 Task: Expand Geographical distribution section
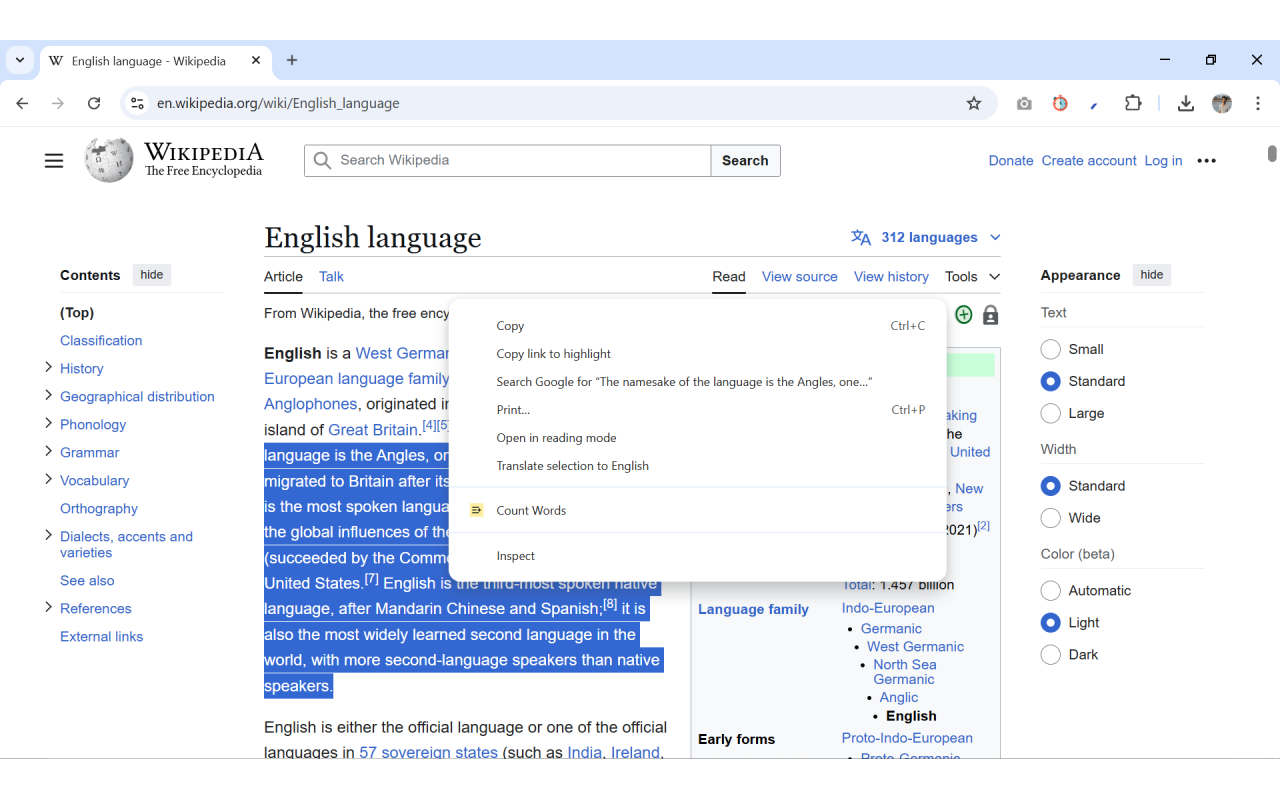48,395
